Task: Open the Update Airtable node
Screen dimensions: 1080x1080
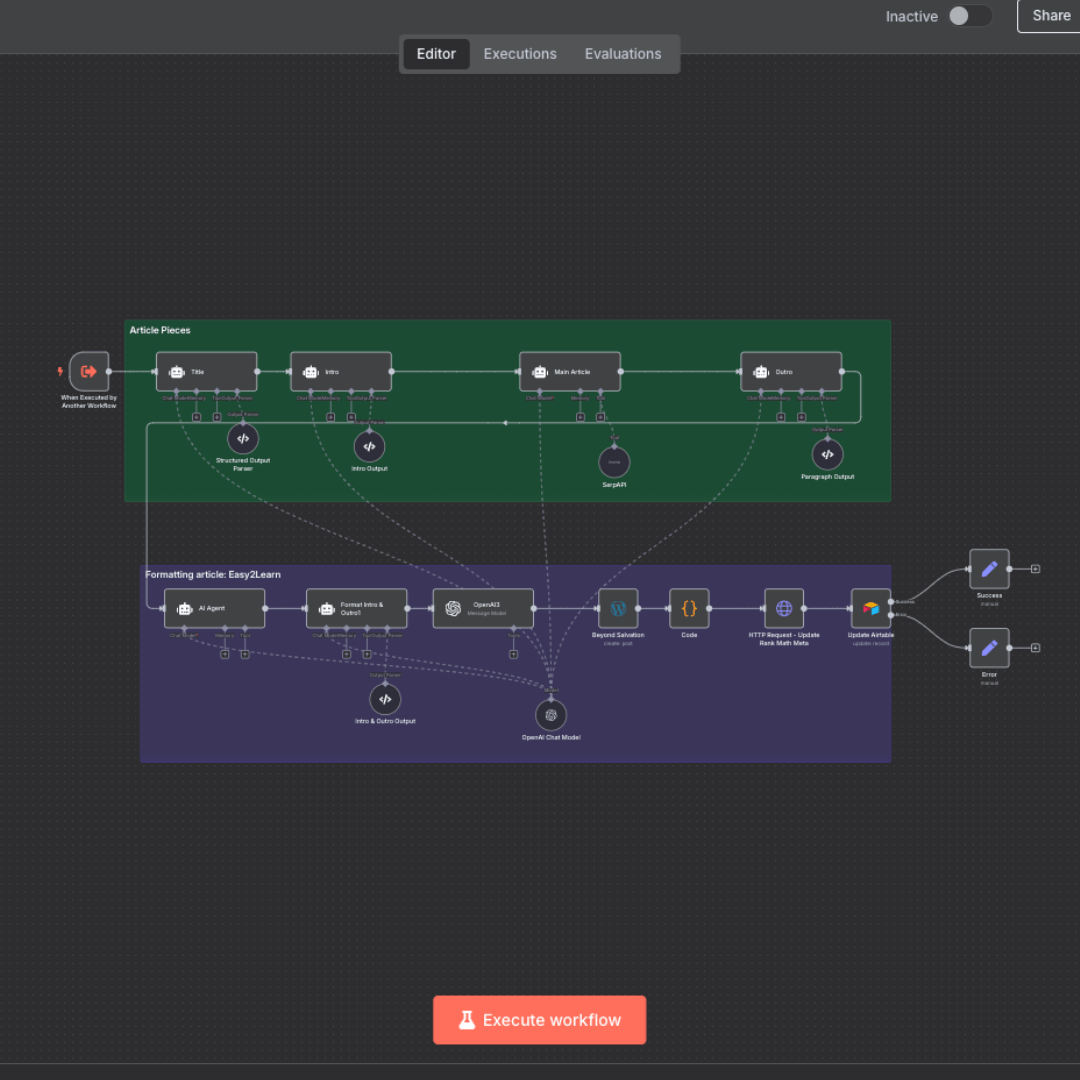Action: pos(870,608)
